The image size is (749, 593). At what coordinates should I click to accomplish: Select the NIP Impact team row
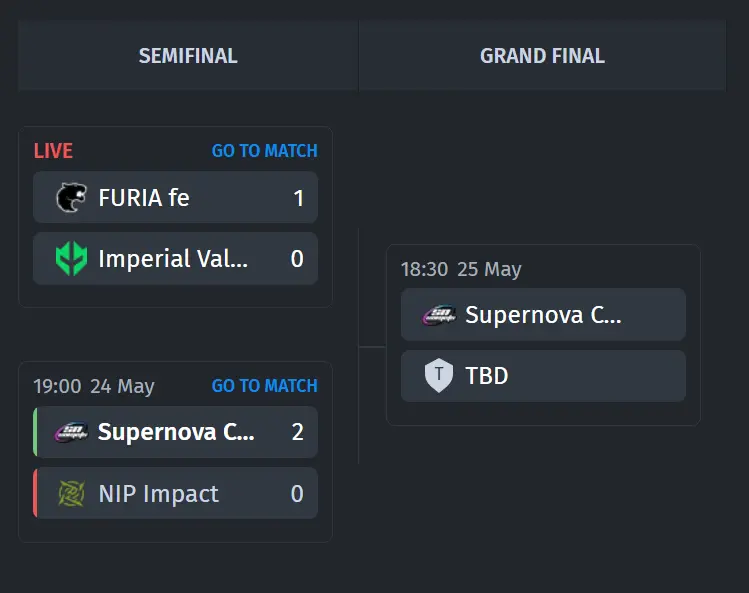(175, 493)
